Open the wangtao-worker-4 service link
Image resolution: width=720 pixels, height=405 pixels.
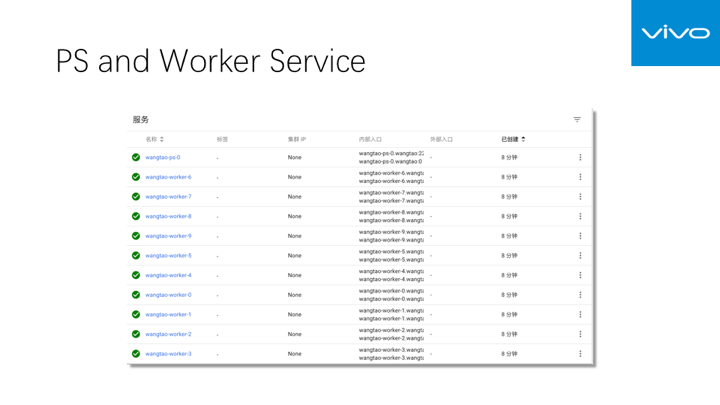click(168, 275)
